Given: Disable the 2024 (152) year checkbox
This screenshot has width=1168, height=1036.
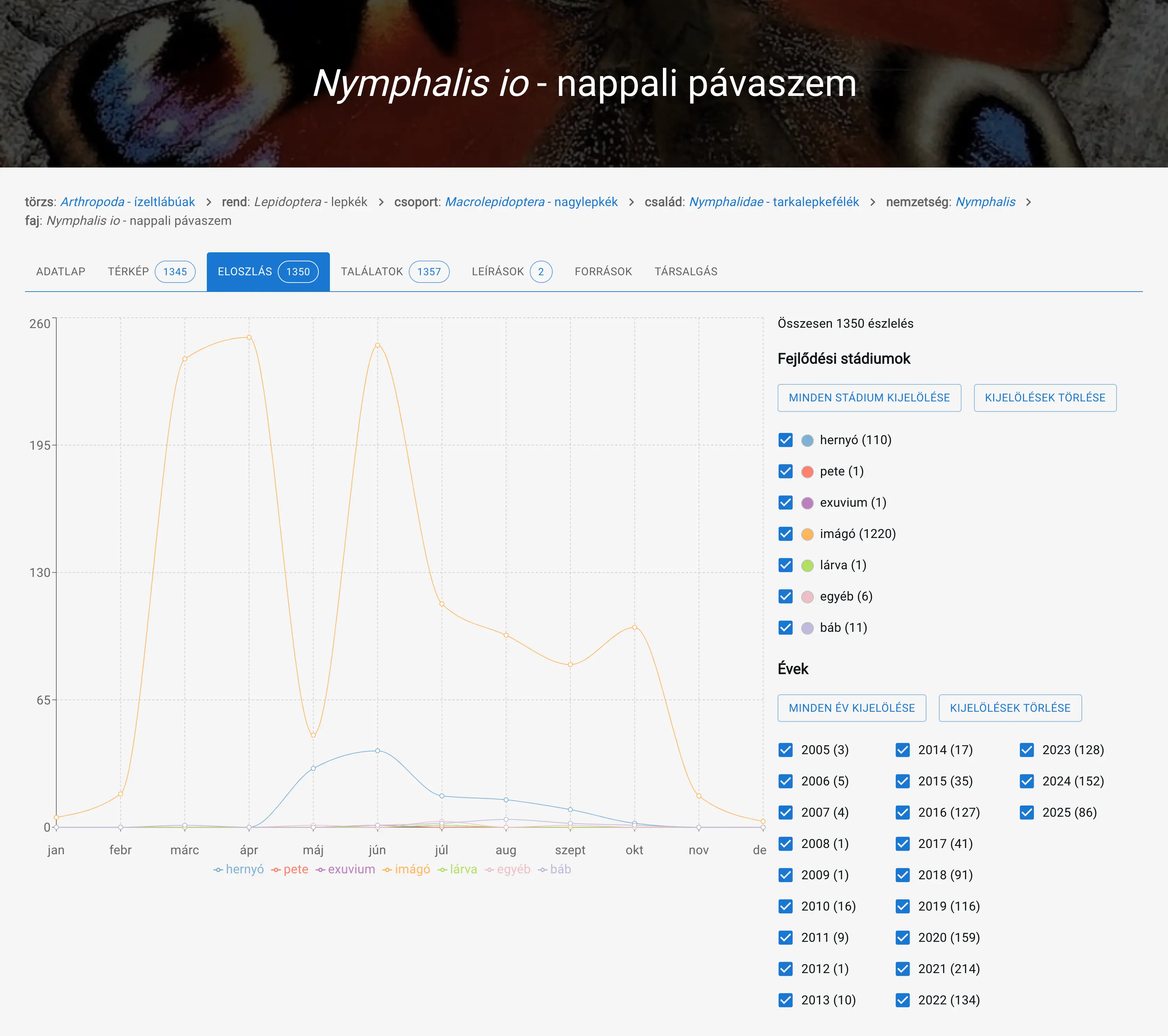Looking at the screenshot, I should (1026, 781).
